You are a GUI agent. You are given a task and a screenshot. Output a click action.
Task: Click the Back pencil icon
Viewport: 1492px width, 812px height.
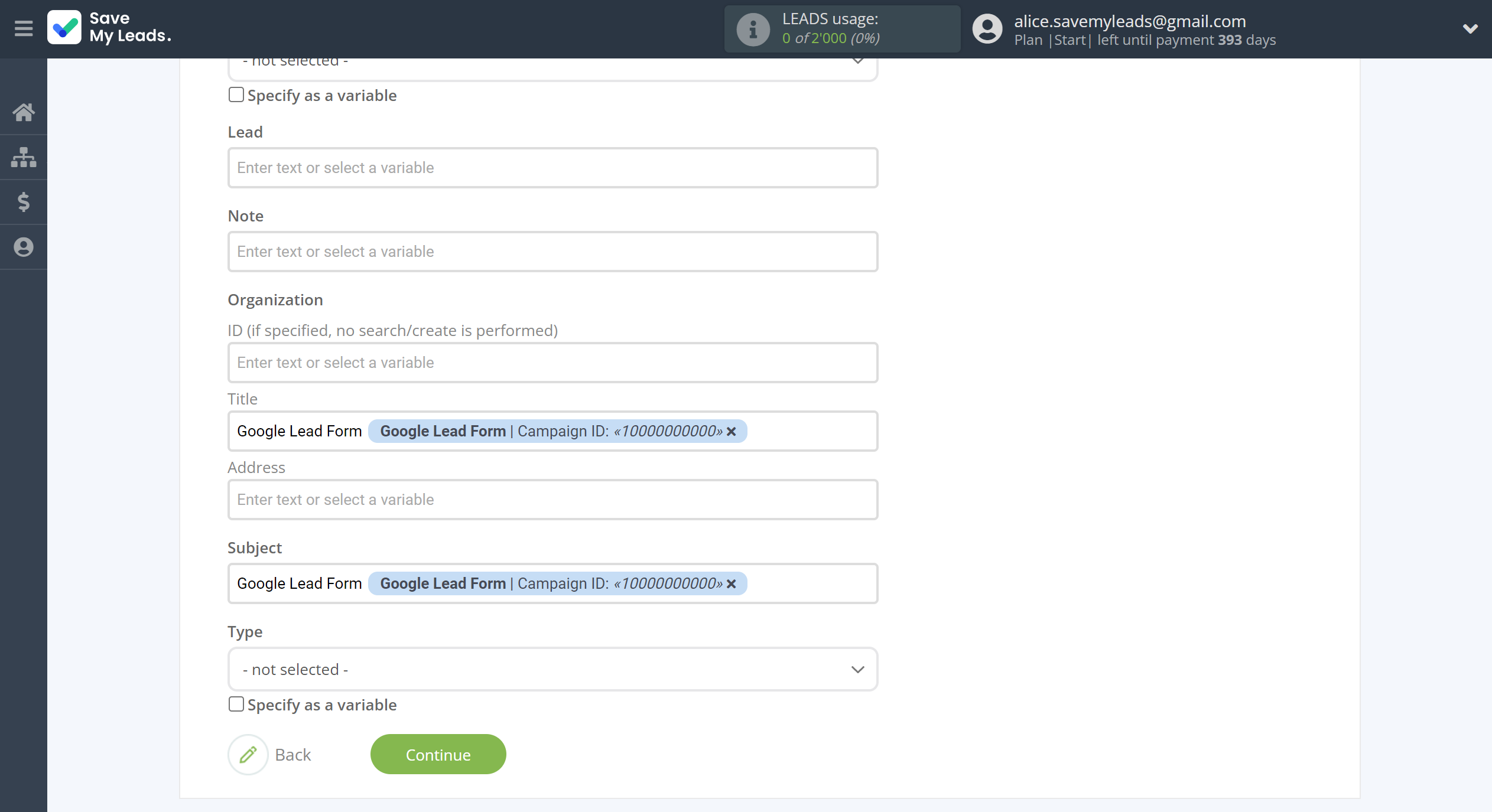pos(248,755)
